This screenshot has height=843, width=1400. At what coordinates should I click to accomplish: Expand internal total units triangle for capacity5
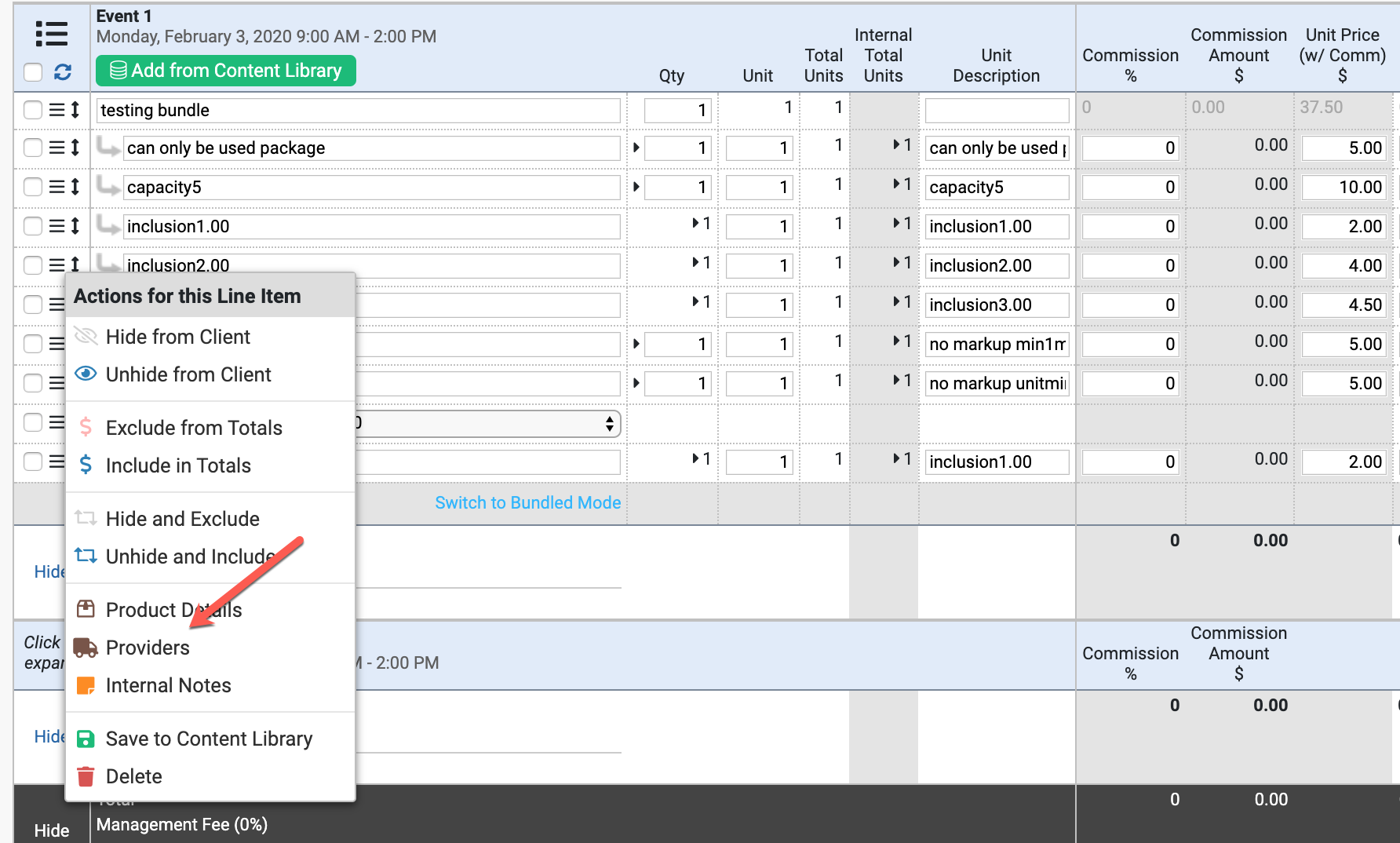pos(896,184)
